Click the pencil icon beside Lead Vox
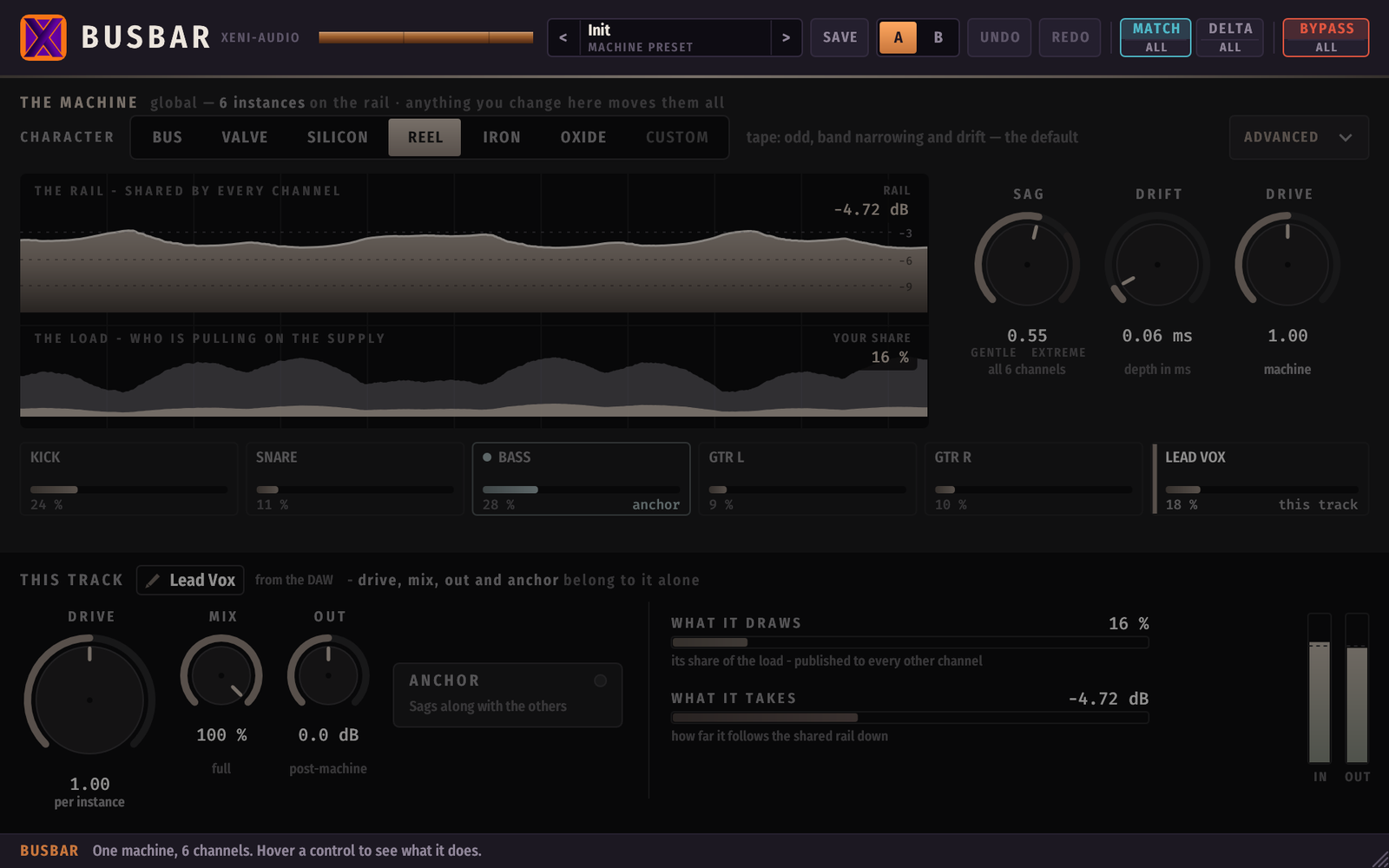Screen dimensions: 1389x868 tap(153, 581)
